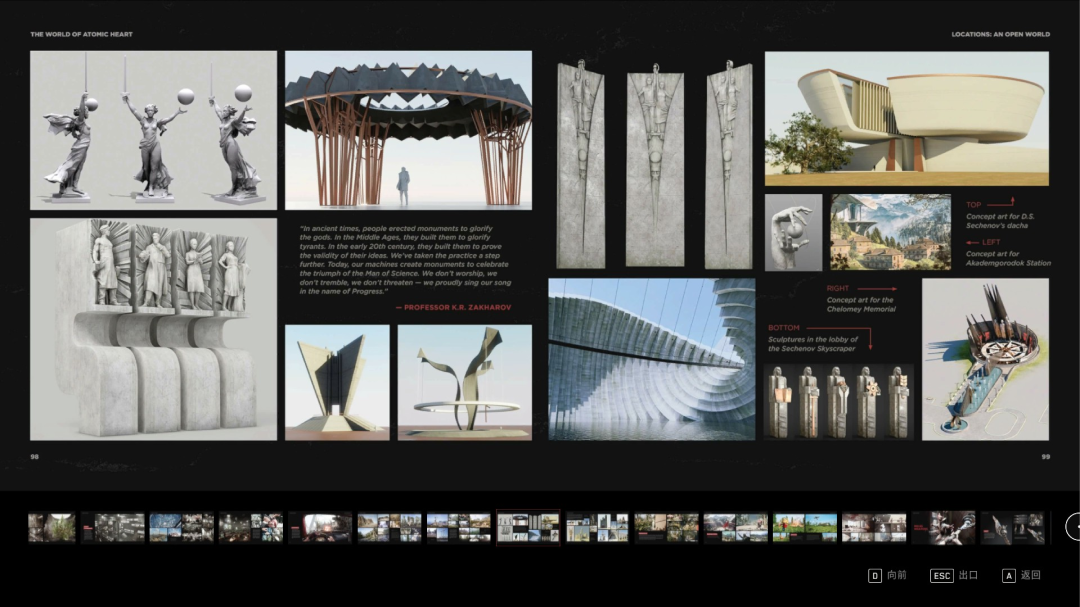Click page number 98
Screen dimensions: 1080x607
(x=34, y=457)
